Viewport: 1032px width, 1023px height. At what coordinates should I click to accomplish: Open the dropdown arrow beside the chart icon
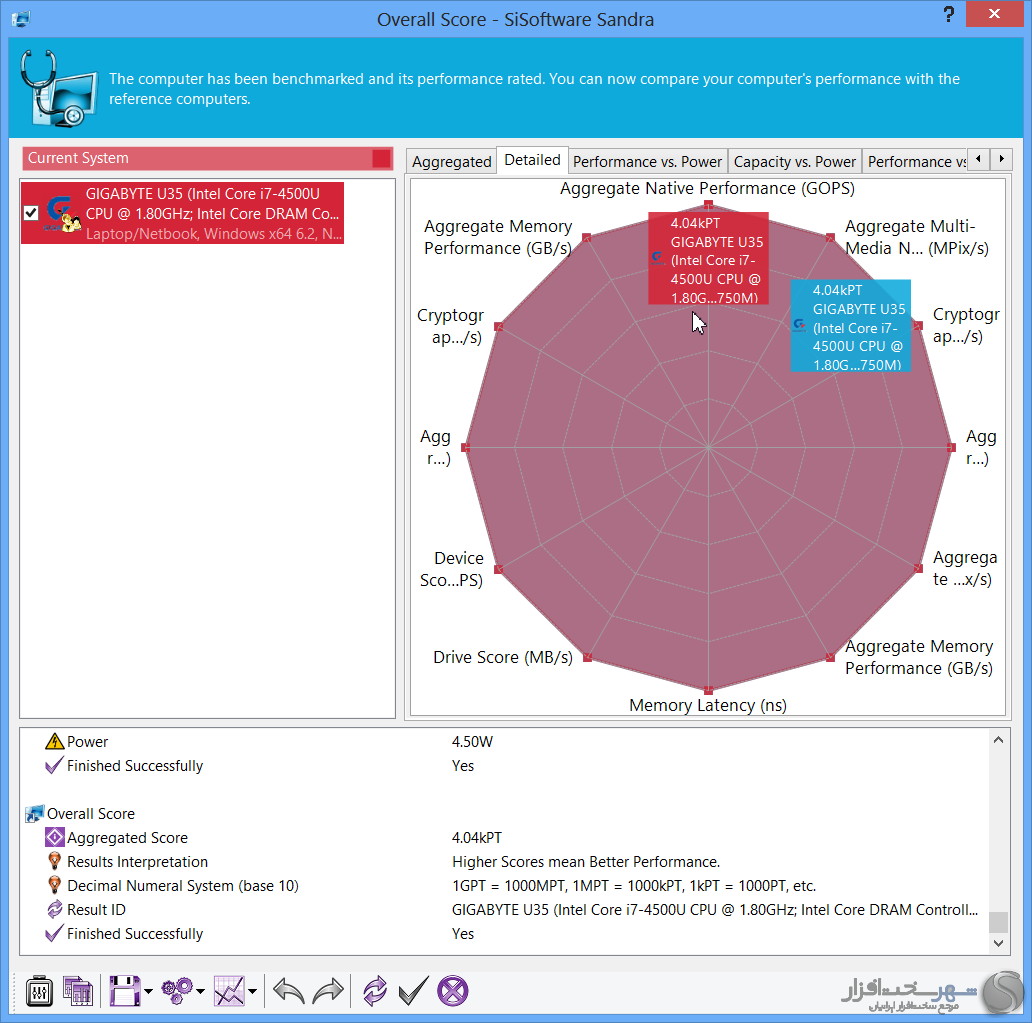pos(252,992)
